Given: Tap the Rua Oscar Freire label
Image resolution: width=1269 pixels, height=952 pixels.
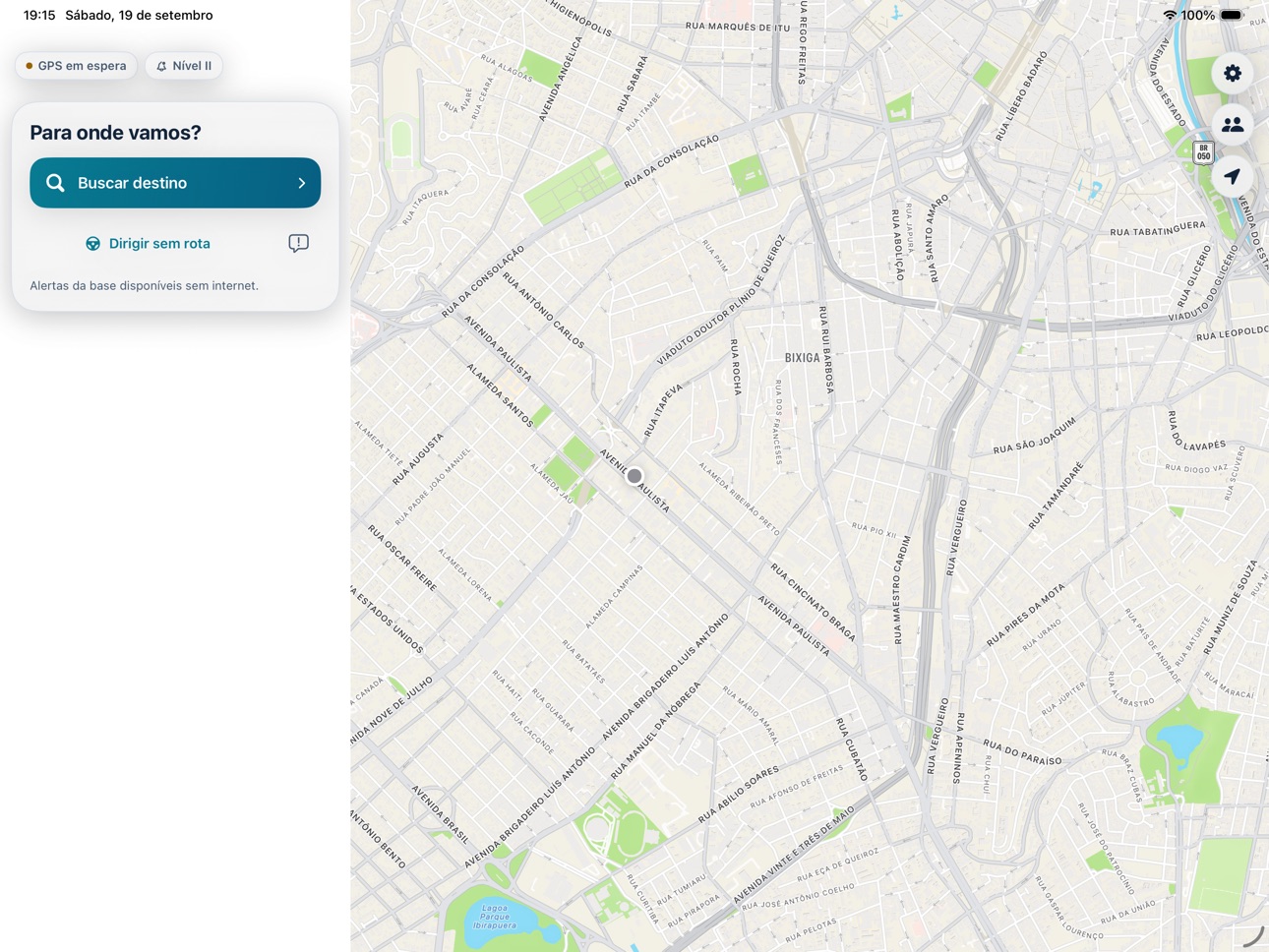Looking at the screenshot, I should pos(402,558).
